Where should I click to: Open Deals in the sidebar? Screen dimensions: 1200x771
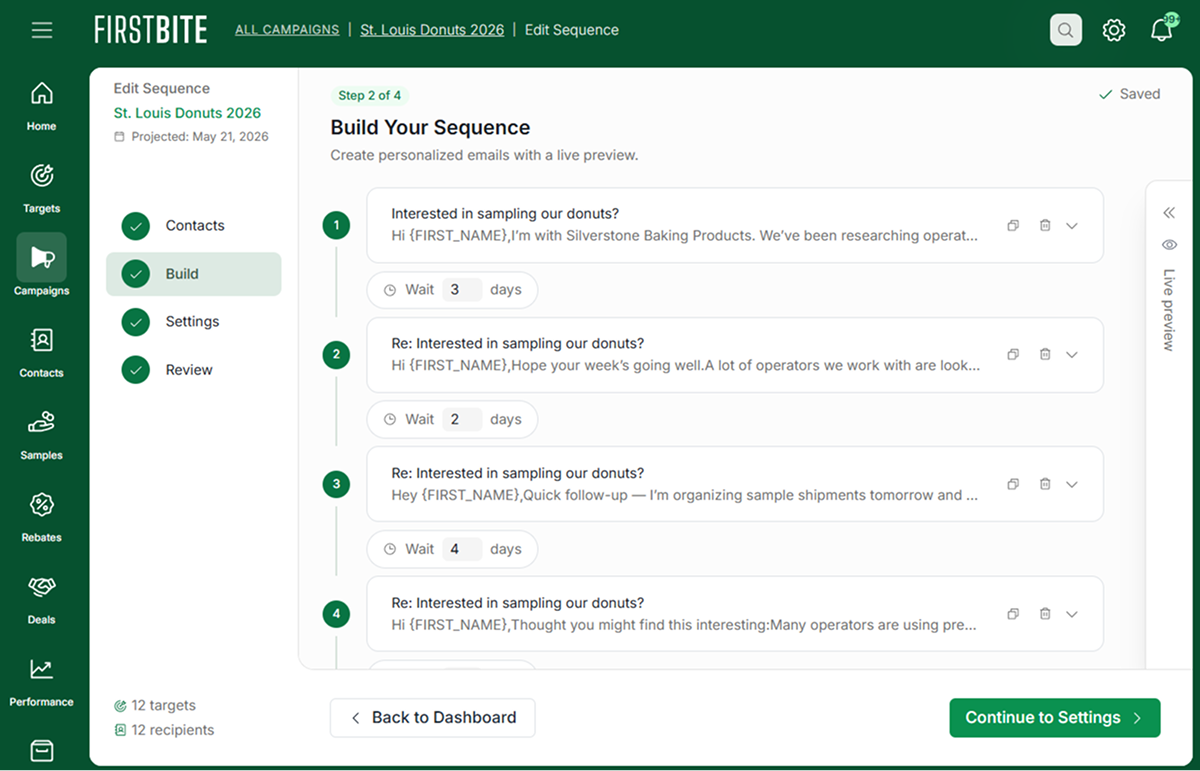pyautogui.click(x=42, y=598)
